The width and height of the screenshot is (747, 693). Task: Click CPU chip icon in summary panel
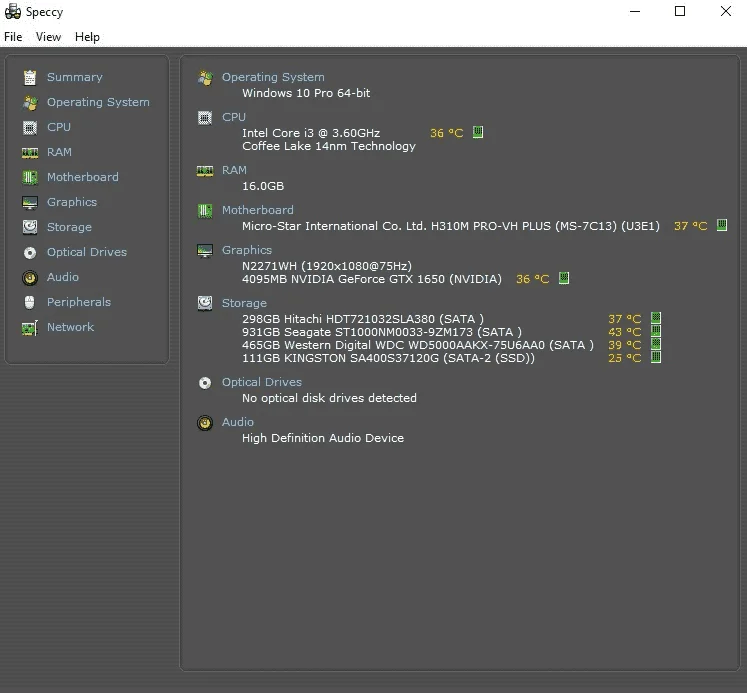[205, 118]
